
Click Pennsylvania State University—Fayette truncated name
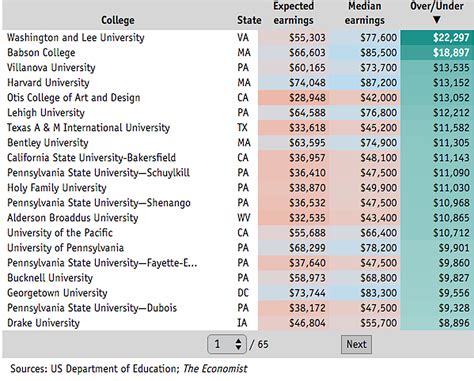tap(102, 263)
